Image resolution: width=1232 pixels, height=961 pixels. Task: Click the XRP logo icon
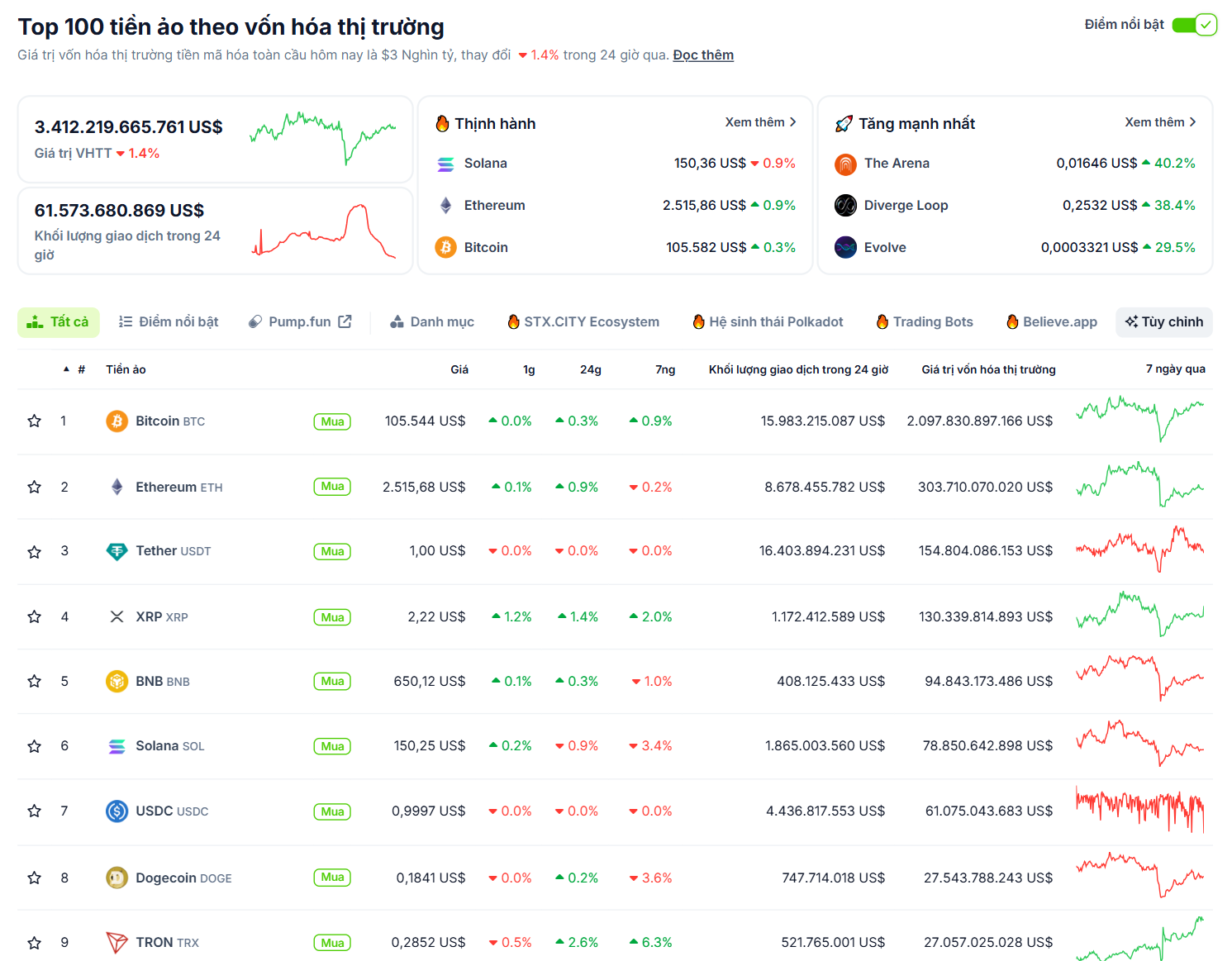point(117,617)
